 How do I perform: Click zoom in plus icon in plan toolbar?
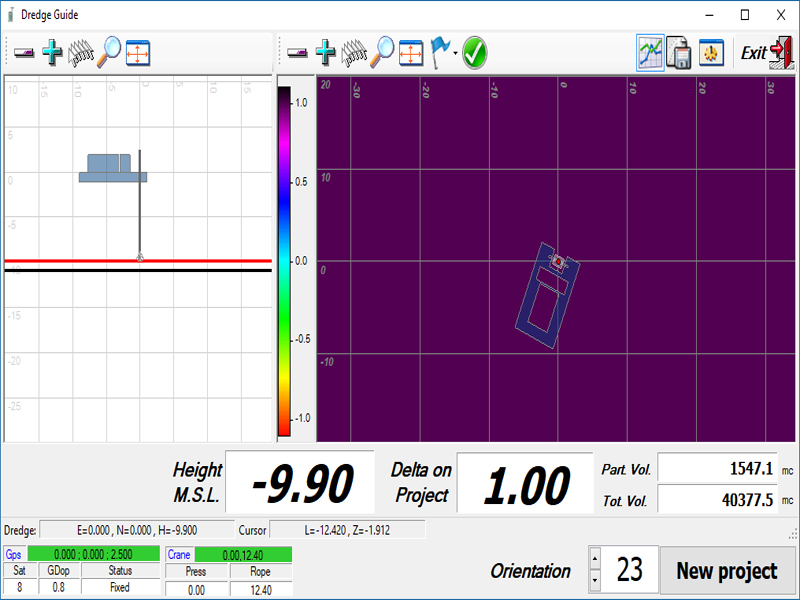[x=326, y=52]
